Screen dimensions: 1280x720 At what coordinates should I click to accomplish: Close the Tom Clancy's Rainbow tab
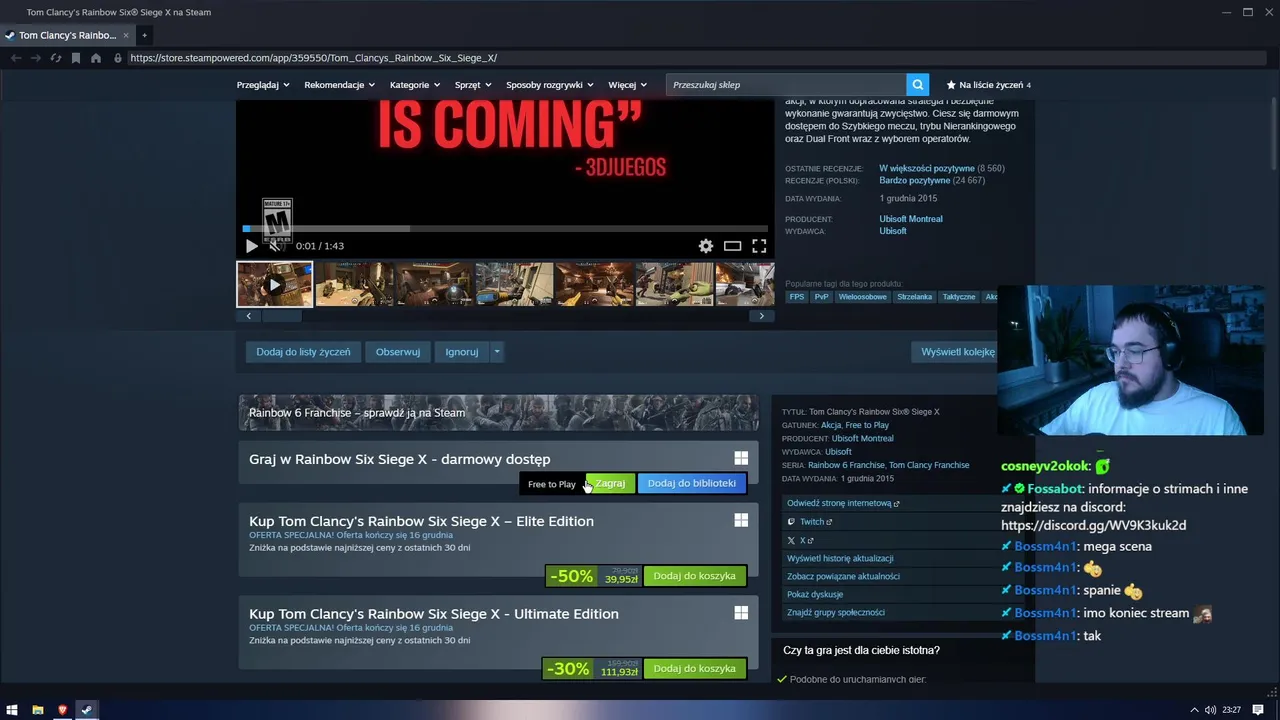click(126, 35)
